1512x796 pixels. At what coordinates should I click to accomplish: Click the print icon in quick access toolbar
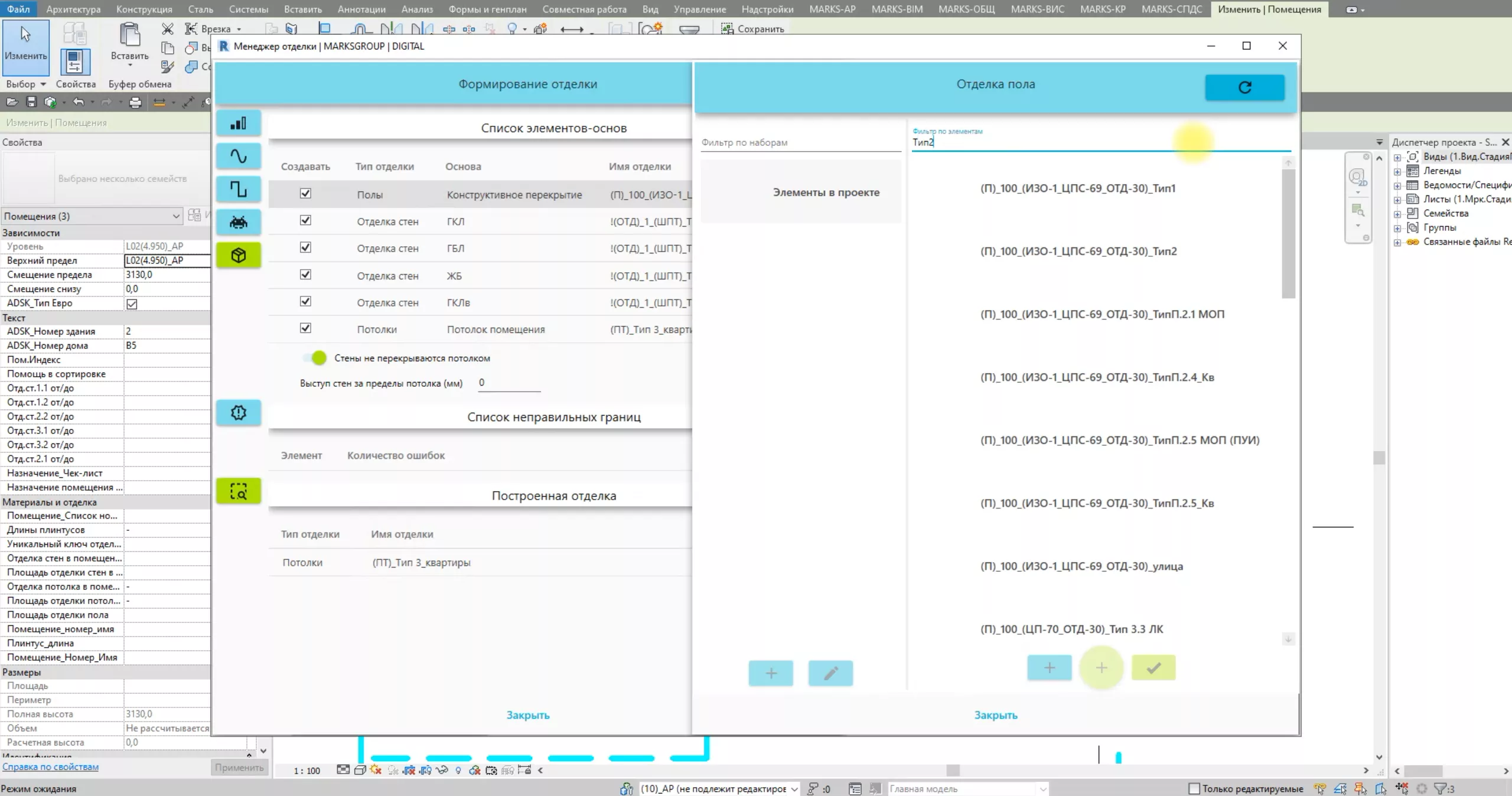135,102
